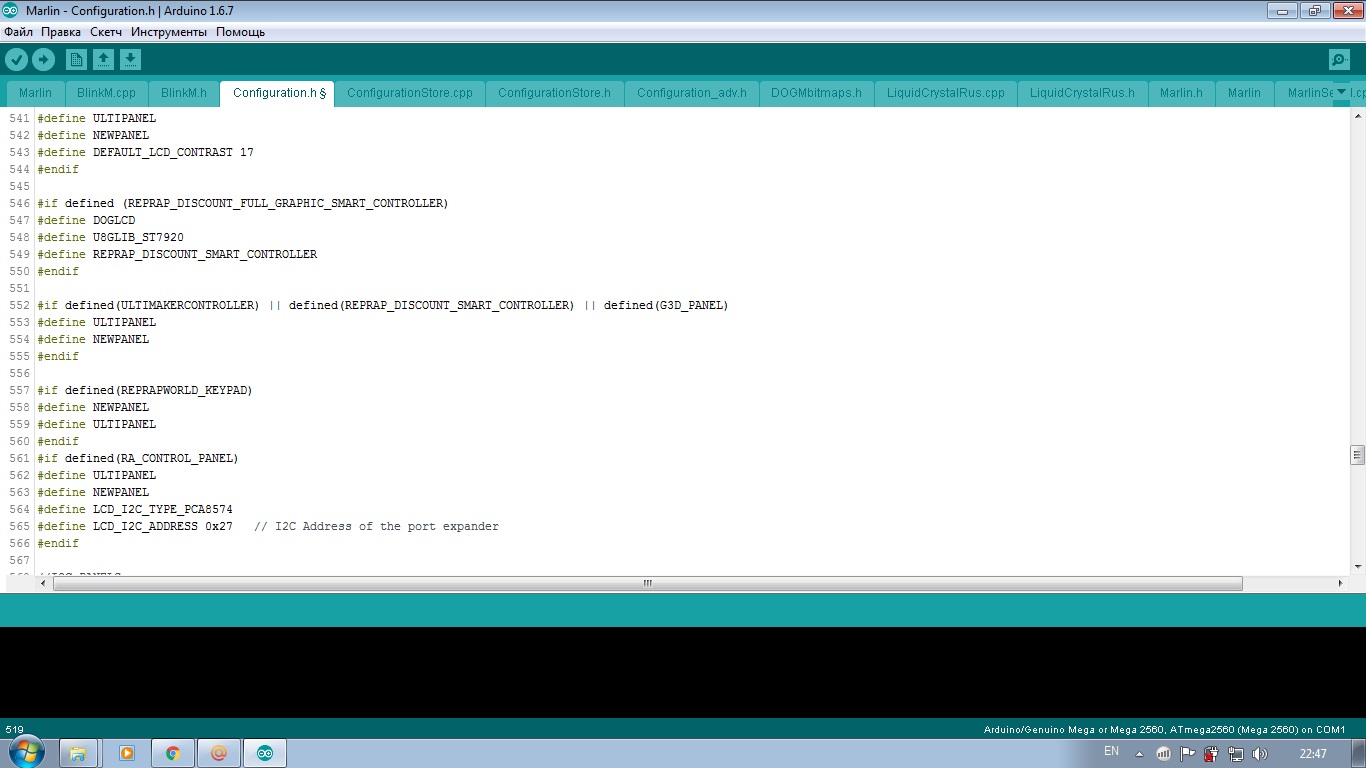
Task: Click the '#endif' on line 566
Action: tap(58, 543)
